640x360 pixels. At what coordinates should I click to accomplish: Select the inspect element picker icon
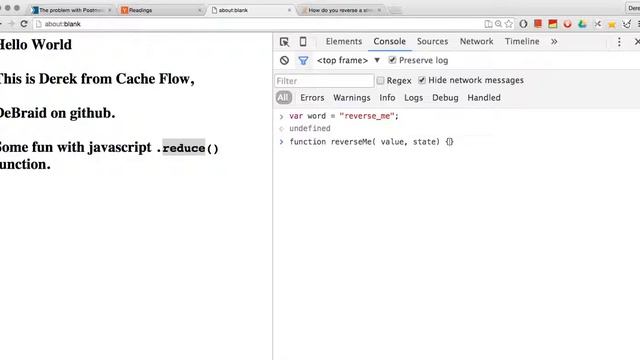click(x=284, y=42)
